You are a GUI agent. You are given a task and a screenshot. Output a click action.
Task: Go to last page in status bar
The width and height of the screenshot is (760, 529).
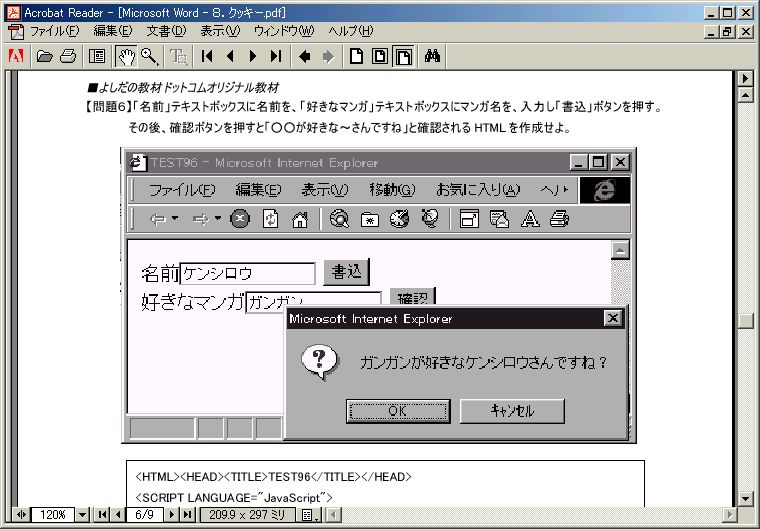tap(187, 514)
